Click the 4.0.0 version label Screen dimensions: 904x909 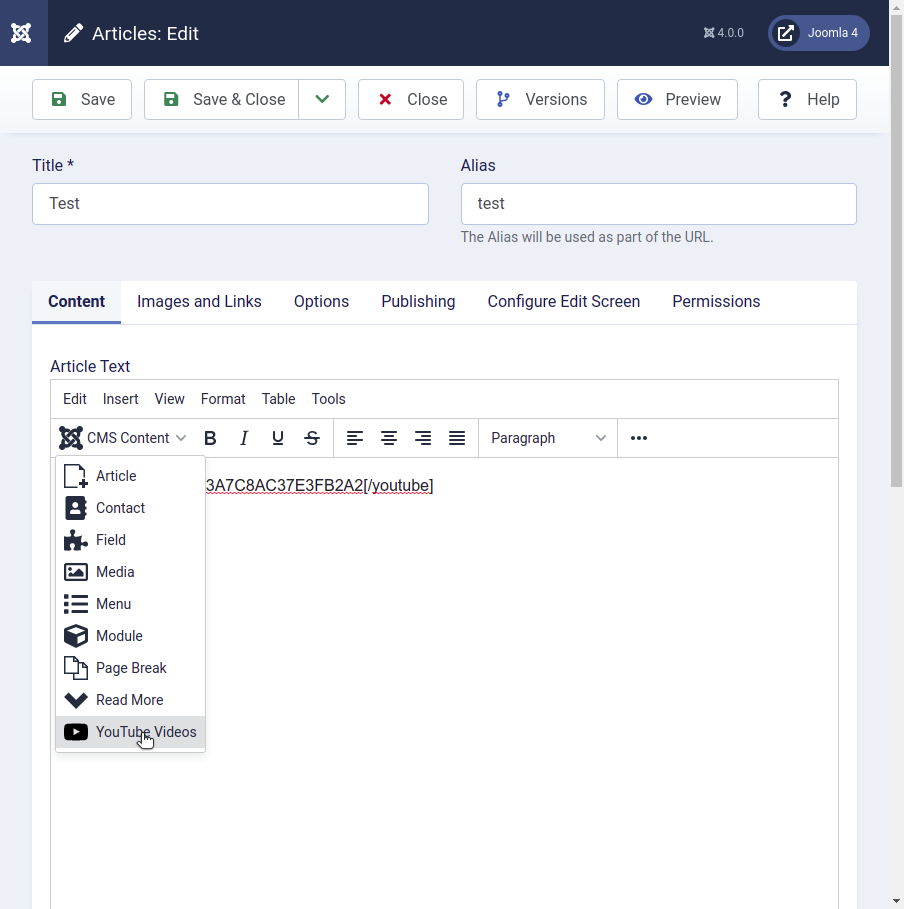(724, 33)
